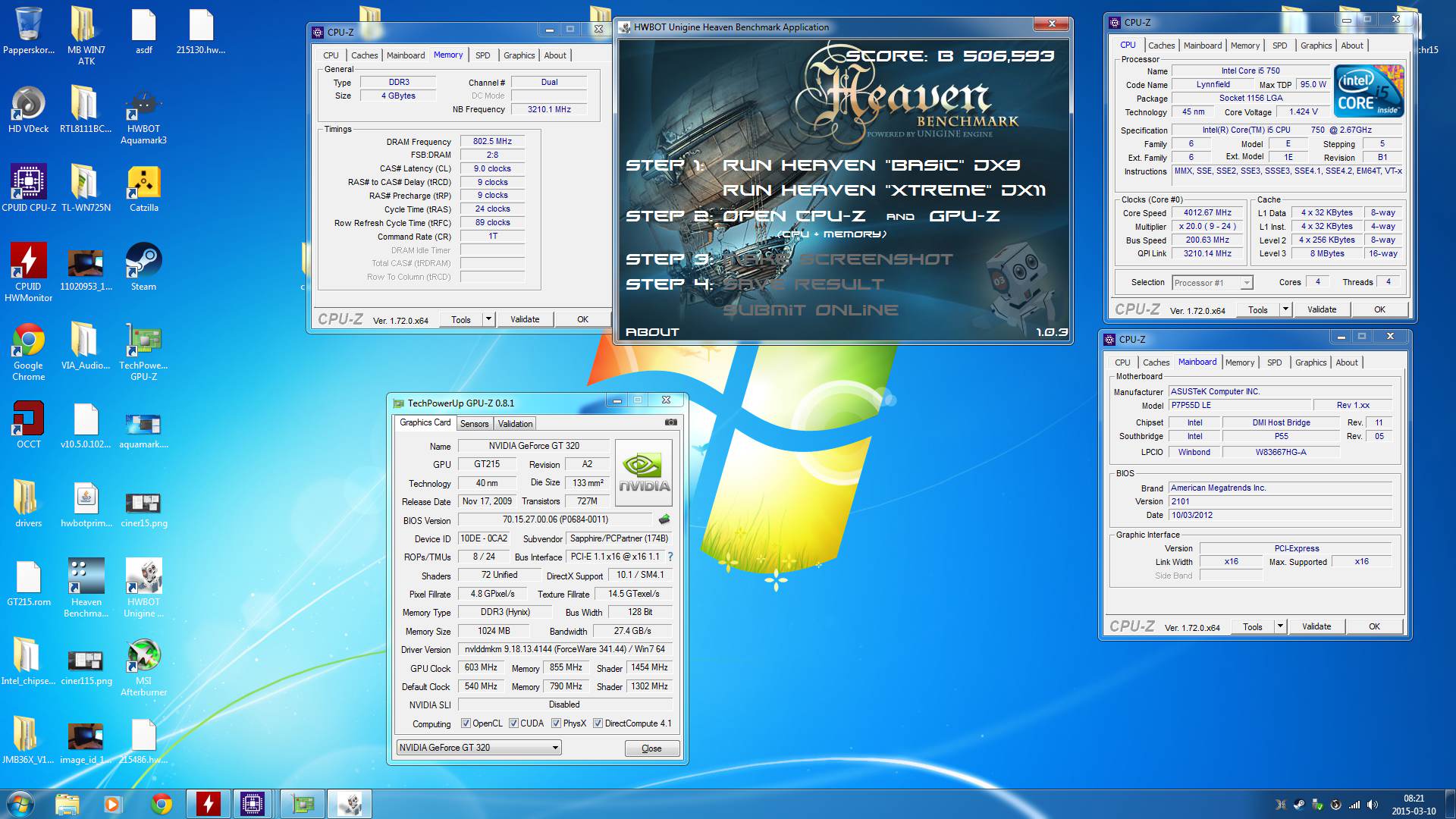The width and height of the screenshot is (1456, 819).
Task: Open the GT215.rom file icon
Action: tap(29, 583)
